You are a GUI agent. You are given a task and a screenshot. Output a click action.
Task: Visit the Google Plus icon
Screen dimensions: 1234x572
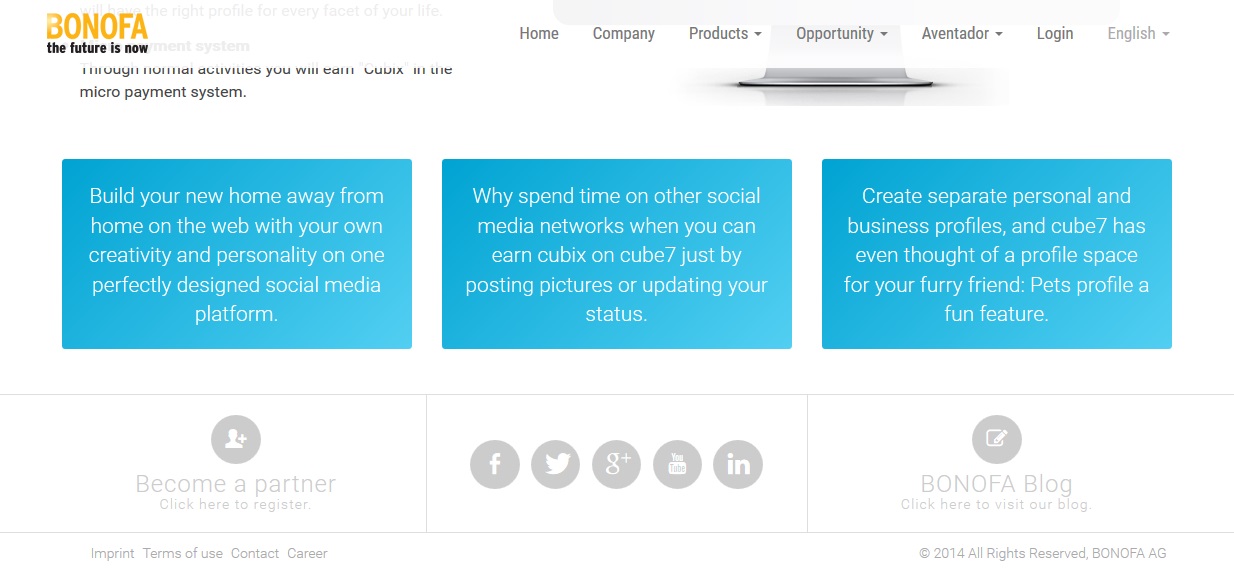point(617,464)
